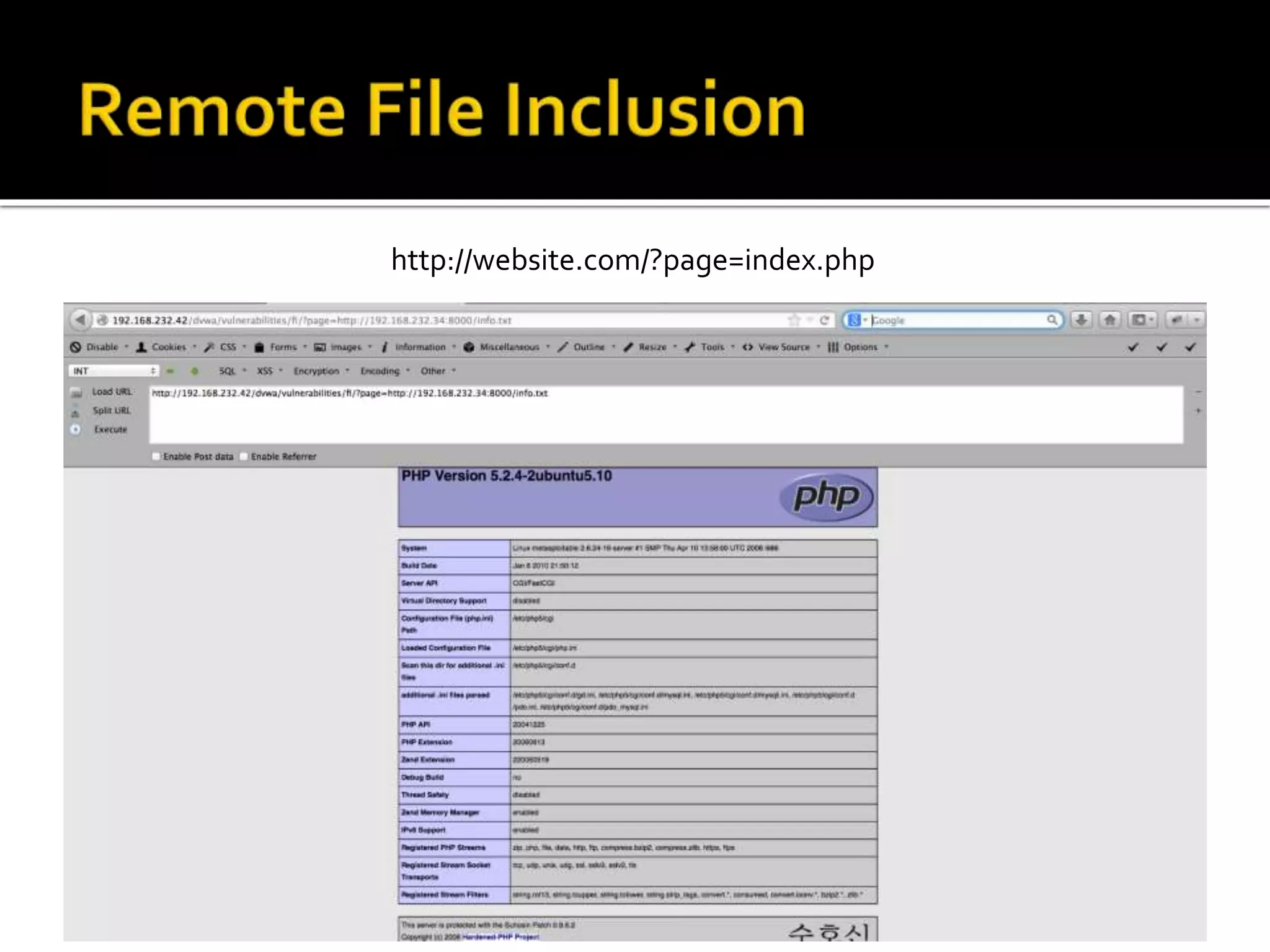Image resolution: width=1270 pixels, height=952 pixels.
Task: Open the INT type selector dropdown
Action: click(x=113, y=371)
